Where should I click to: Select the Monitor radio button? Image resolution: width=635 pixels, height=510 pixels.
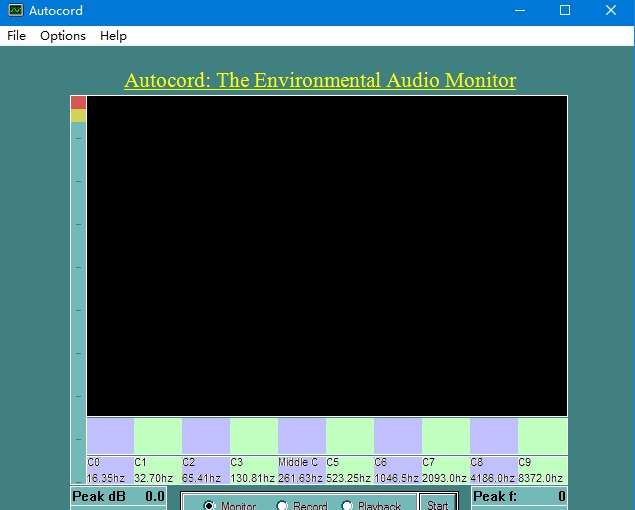(230, 505)
